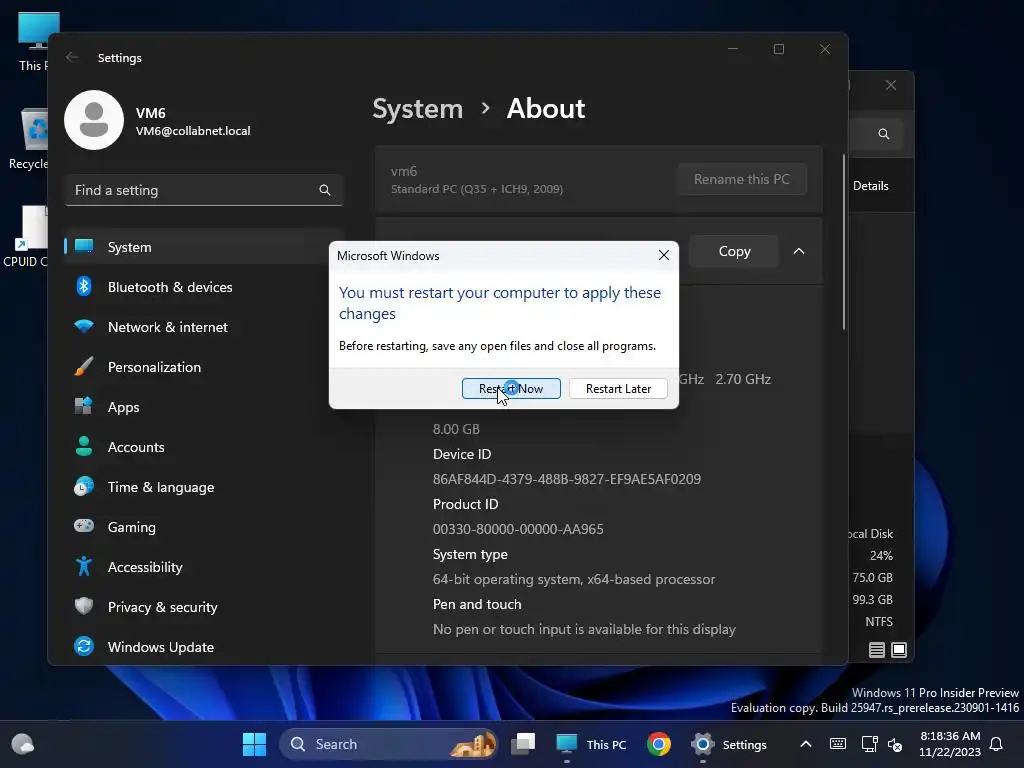Click Details in the background File Explorer window

pyautogui.click(x=871, y=185)
